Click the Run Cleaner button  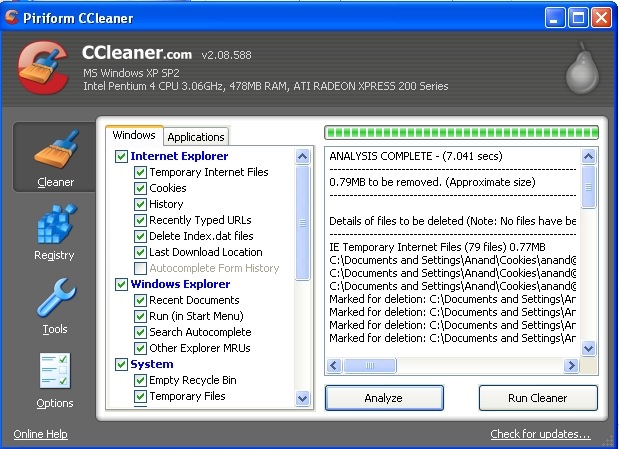(x=538, y=398)
